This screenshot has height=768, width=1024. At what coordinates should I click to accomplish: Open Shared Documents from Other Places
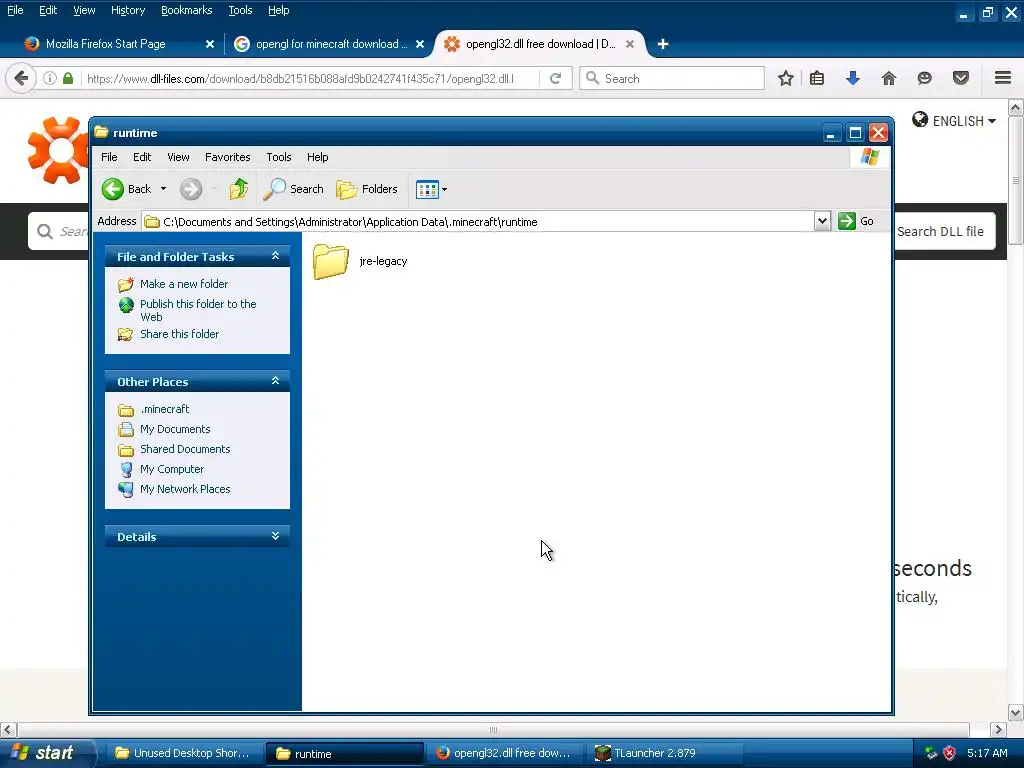click(x=185, y=449)
